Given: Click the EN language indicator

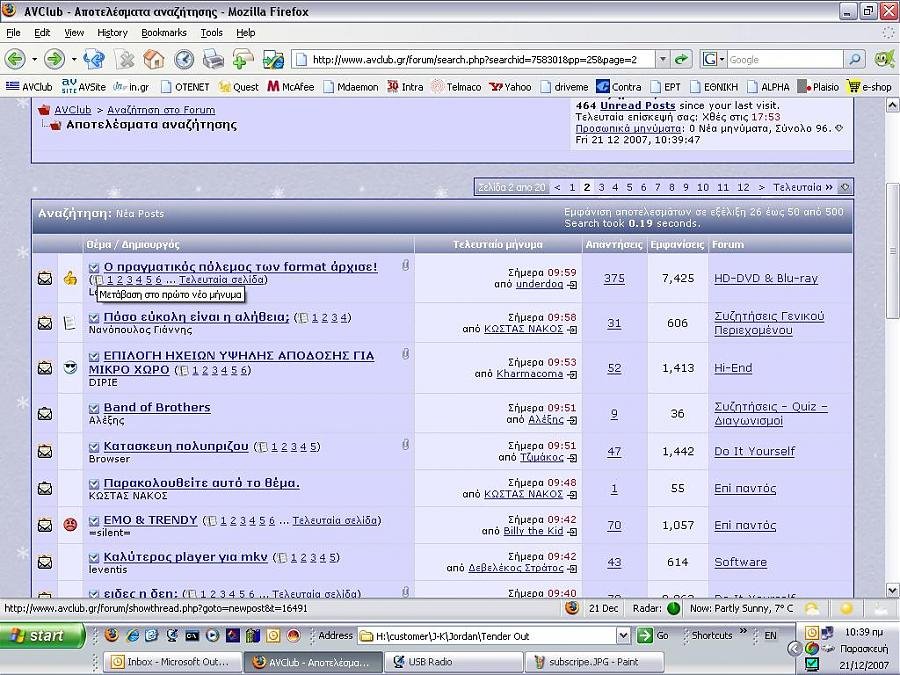Looking at the screenshot, I should [x=770, y=635].
